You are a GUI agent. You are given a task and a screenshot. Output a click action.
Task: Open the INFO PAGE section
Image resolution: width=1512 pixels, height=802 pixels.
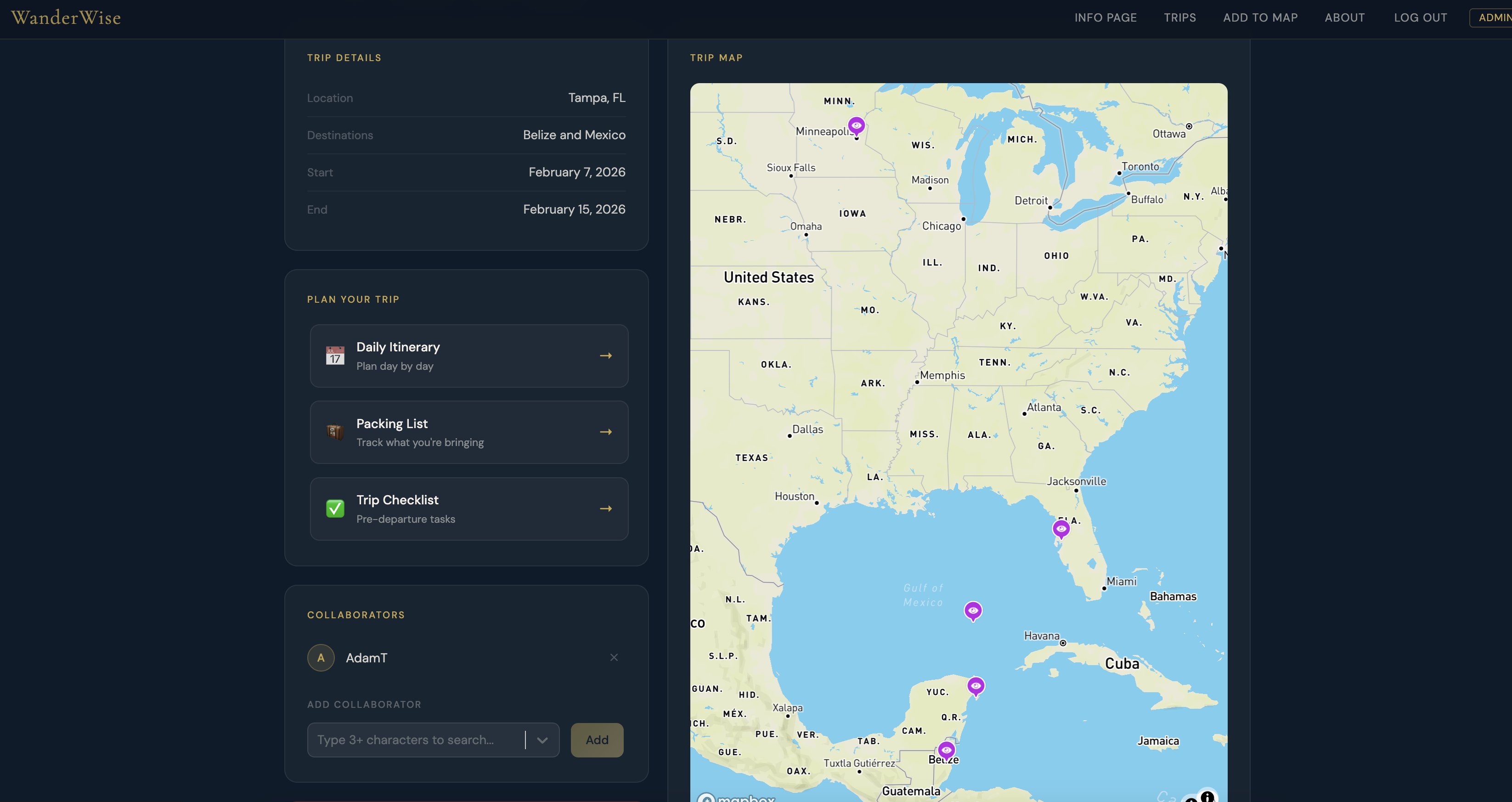(1105, 17)
